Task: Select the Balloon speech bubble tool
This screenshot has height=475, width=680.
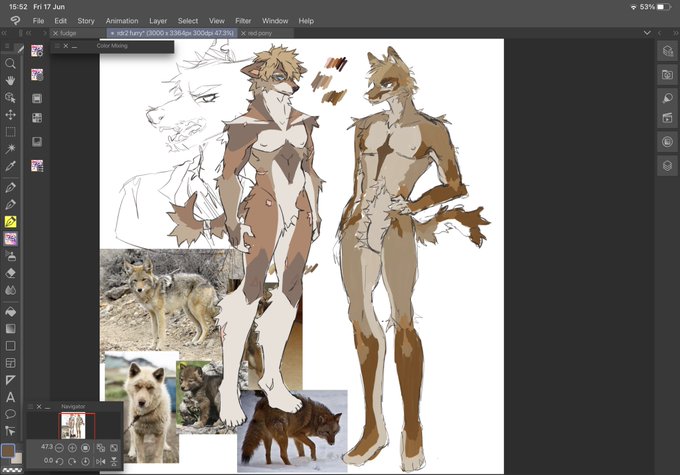Action: click(x=10, y=414)
